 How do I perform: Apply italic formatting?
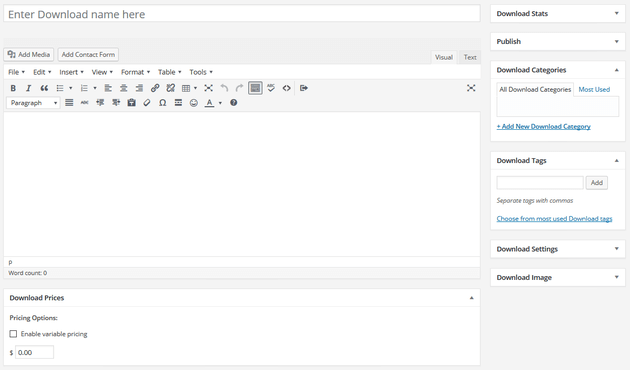tap(28, 88)
